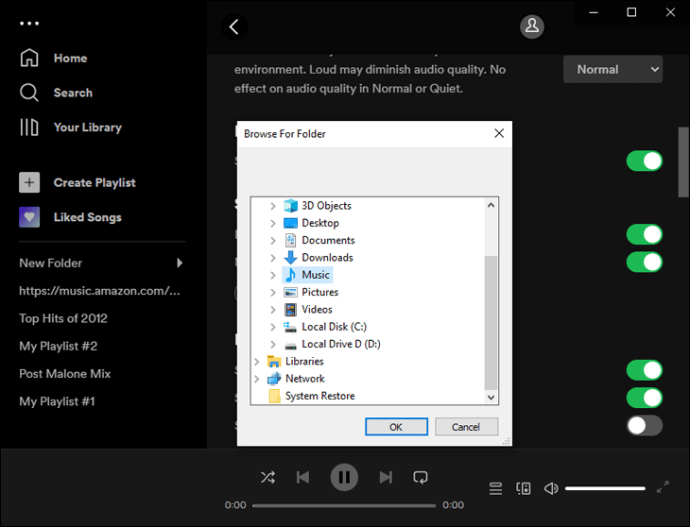The height and width of the screenshot is (527, 690).
Task: Open the Top Hits of 2012 playlist
Action: 63,318
